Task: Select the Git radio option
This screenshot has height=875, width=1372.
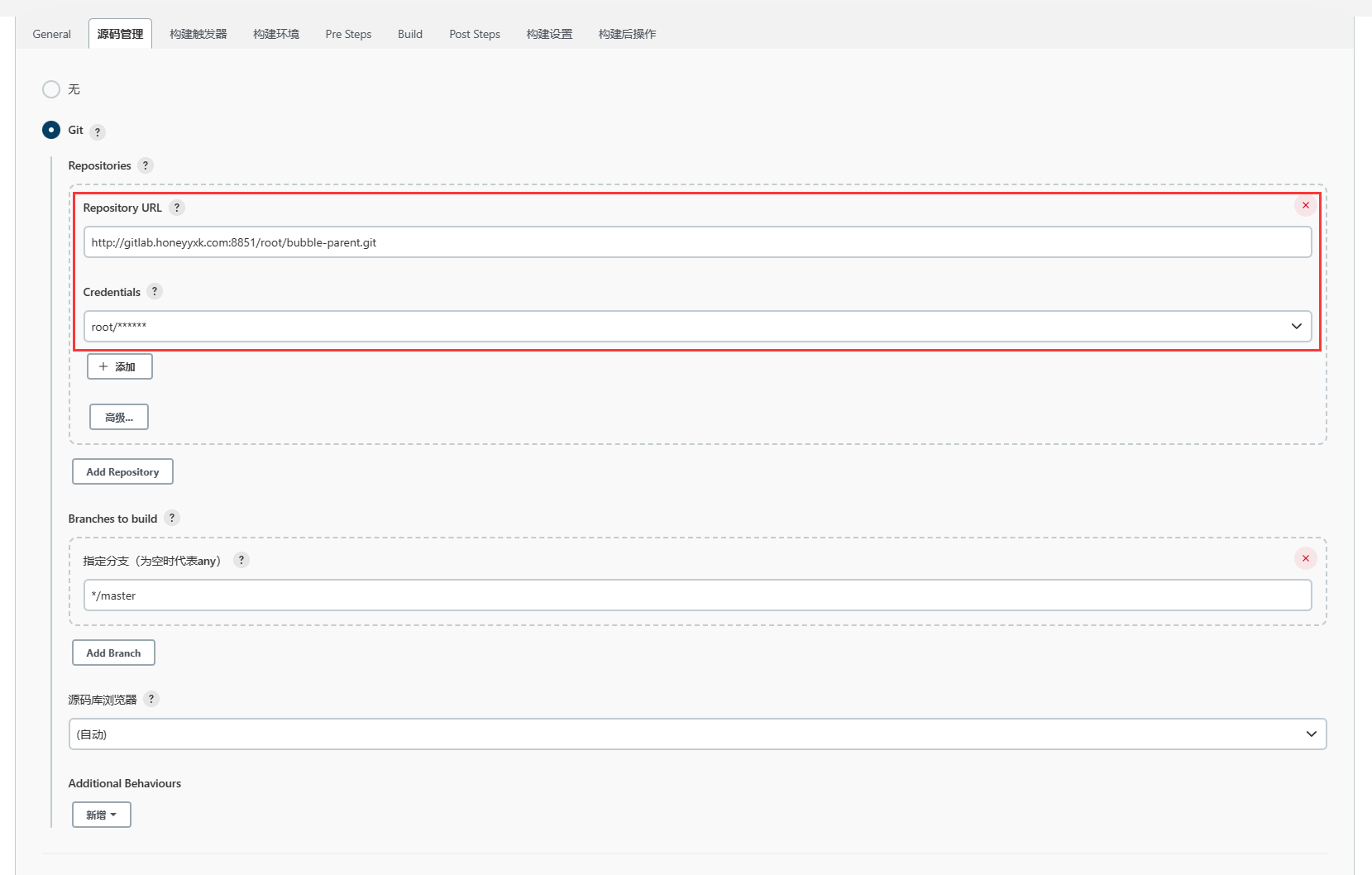Action: click(x=51, y=130)
